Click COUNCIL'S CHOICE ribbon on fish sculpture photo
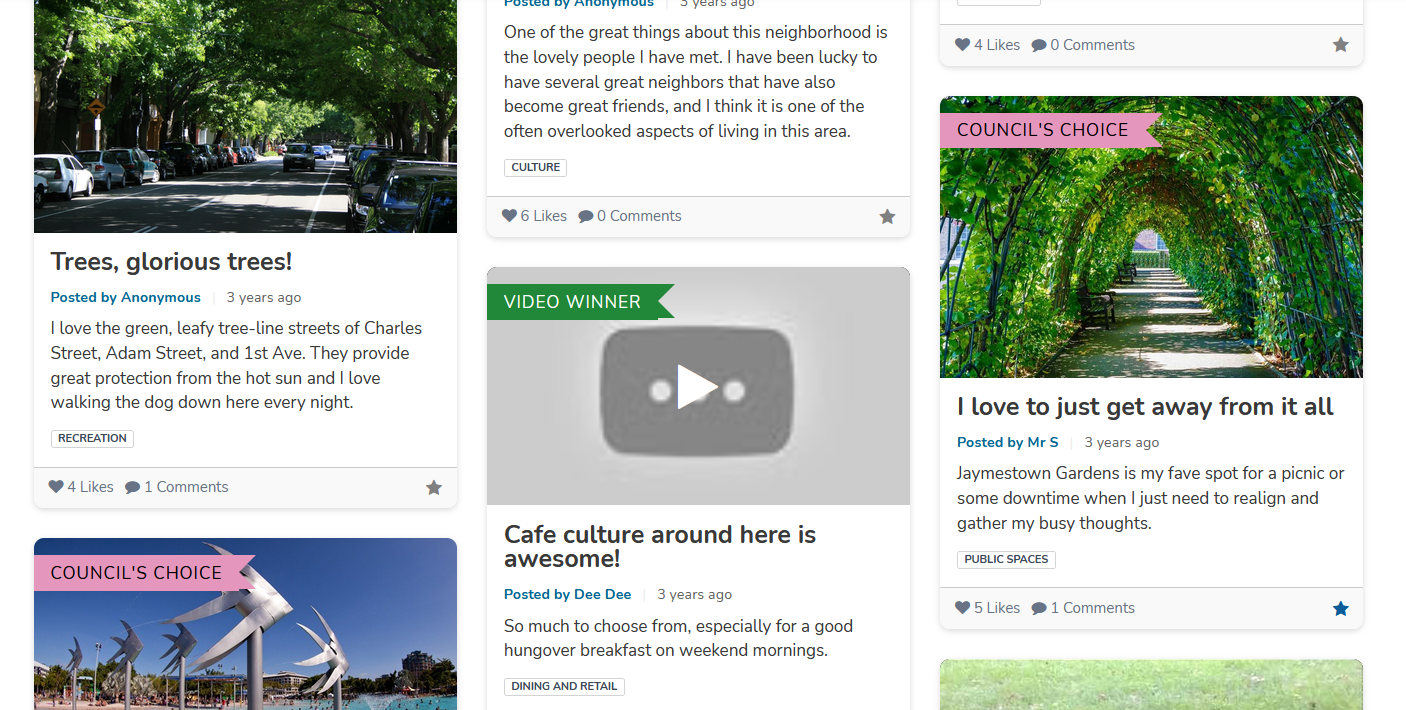The height and width of the screenshot is (710, 1406). coord(144,573)
